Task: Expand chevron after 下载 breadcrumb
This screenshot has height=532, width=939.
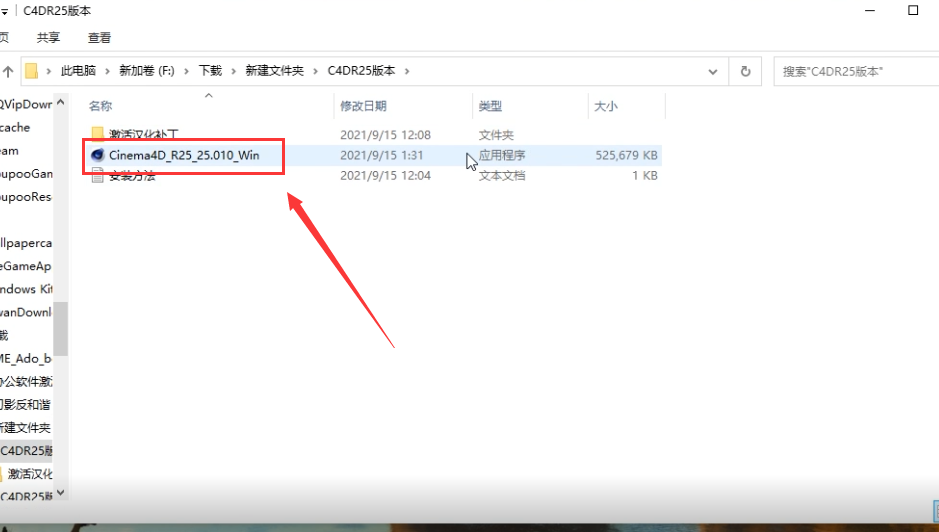Action: (x=234, y=71)
